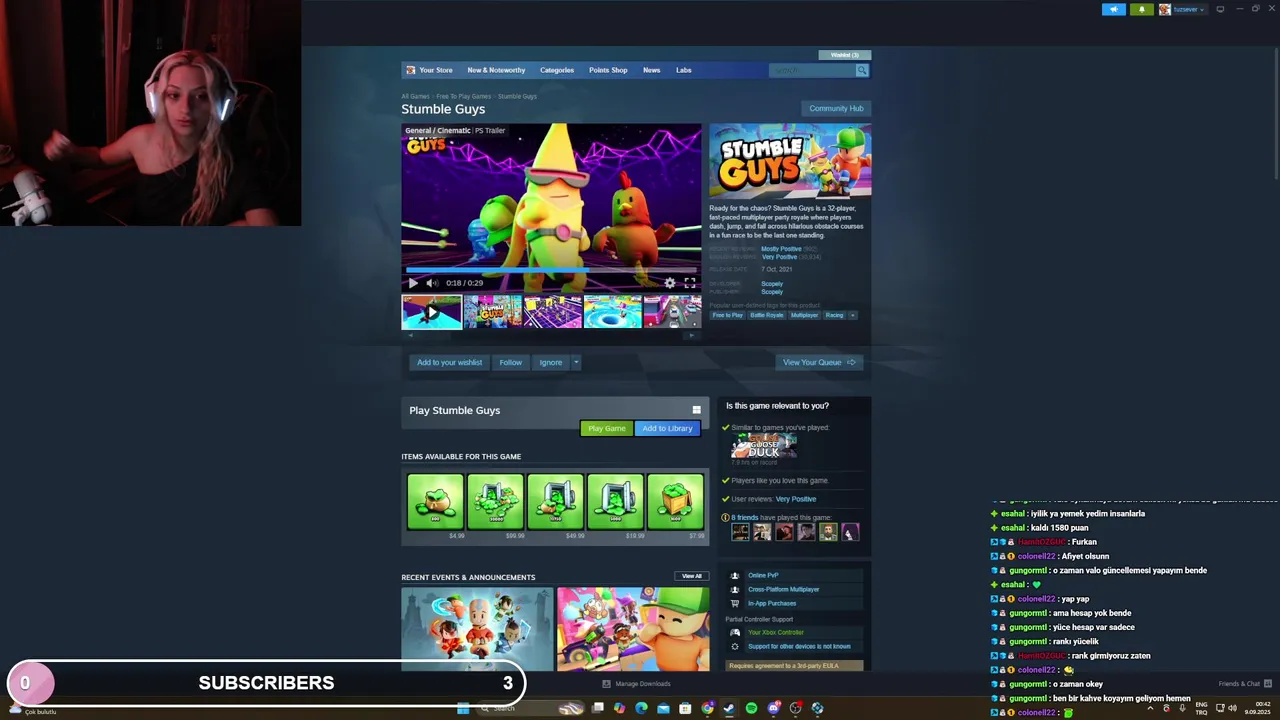Open the Ignore options dropdown arrow

click(x=576, y=362)
